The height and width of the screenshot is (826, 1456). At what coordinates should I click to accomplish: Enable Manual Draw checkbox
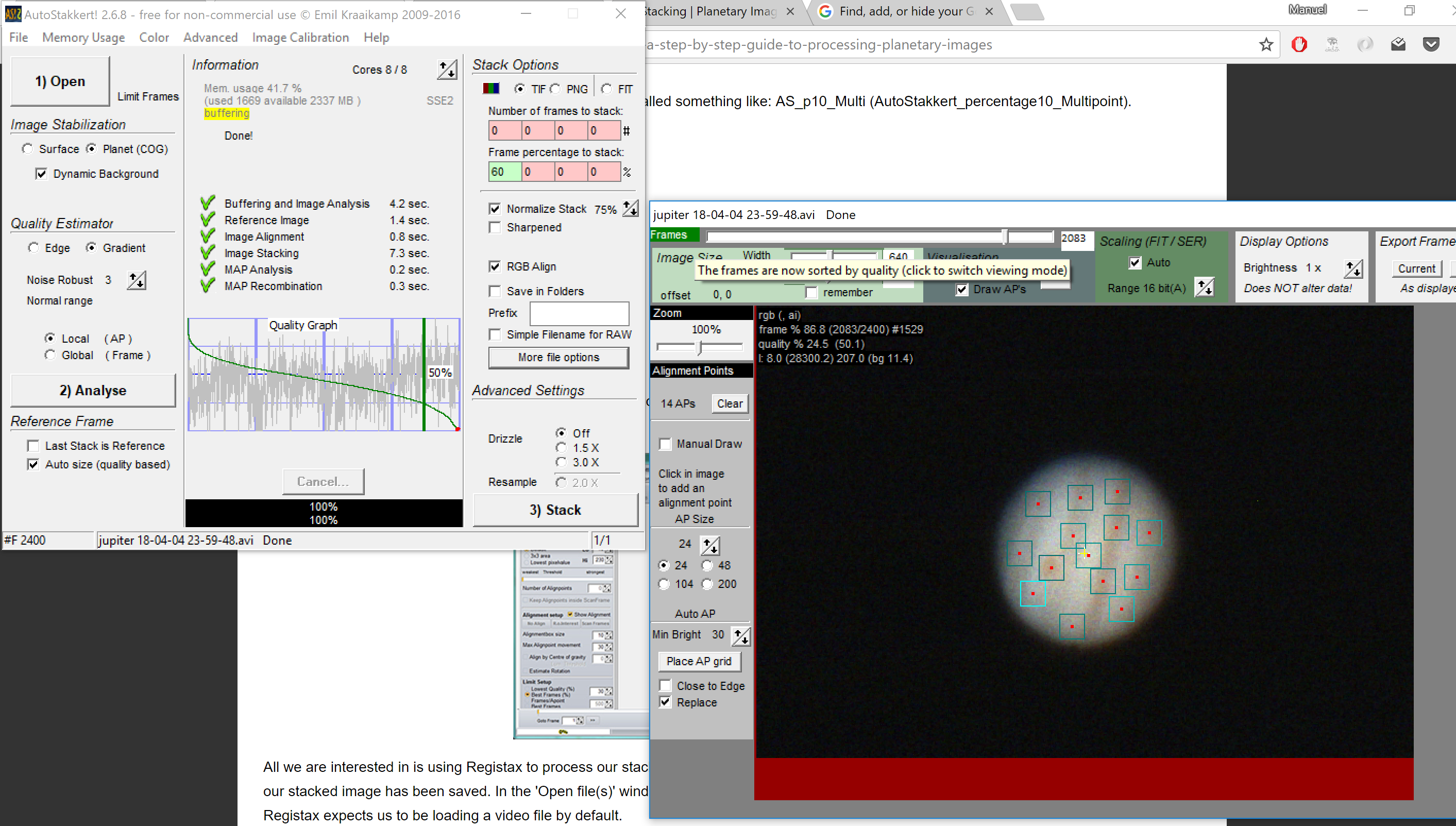(x=665, y=444)
